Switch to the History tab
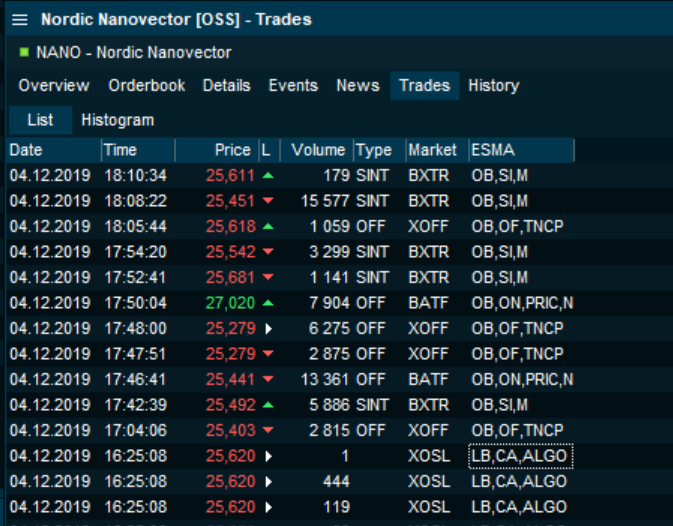The width and height of the screenshot is (673, 526). click(494, 85)
